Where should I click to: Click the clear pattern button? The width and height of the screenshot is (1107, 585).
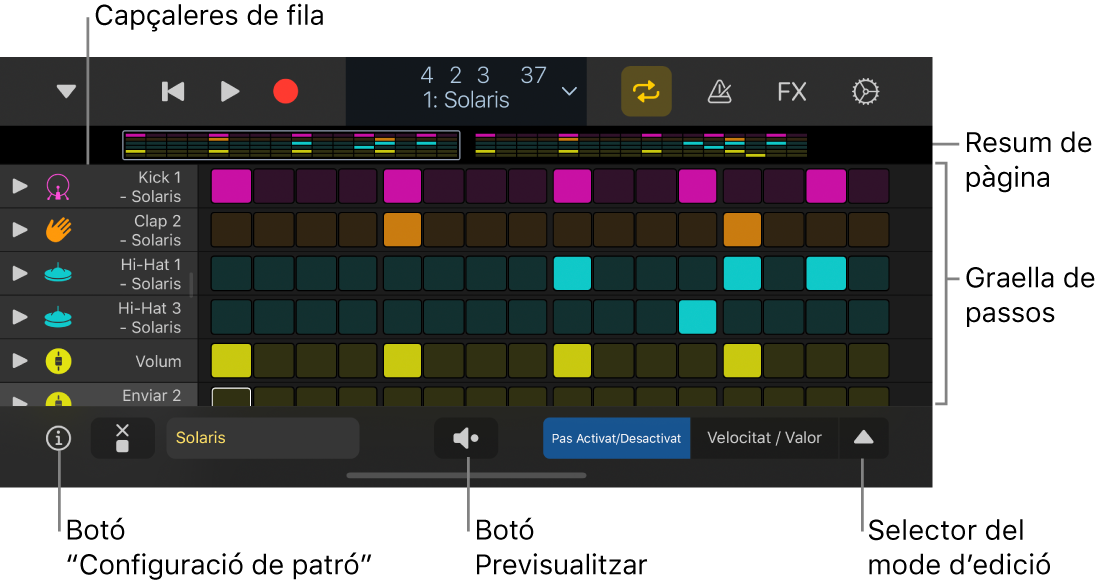(x=123, y=438)
